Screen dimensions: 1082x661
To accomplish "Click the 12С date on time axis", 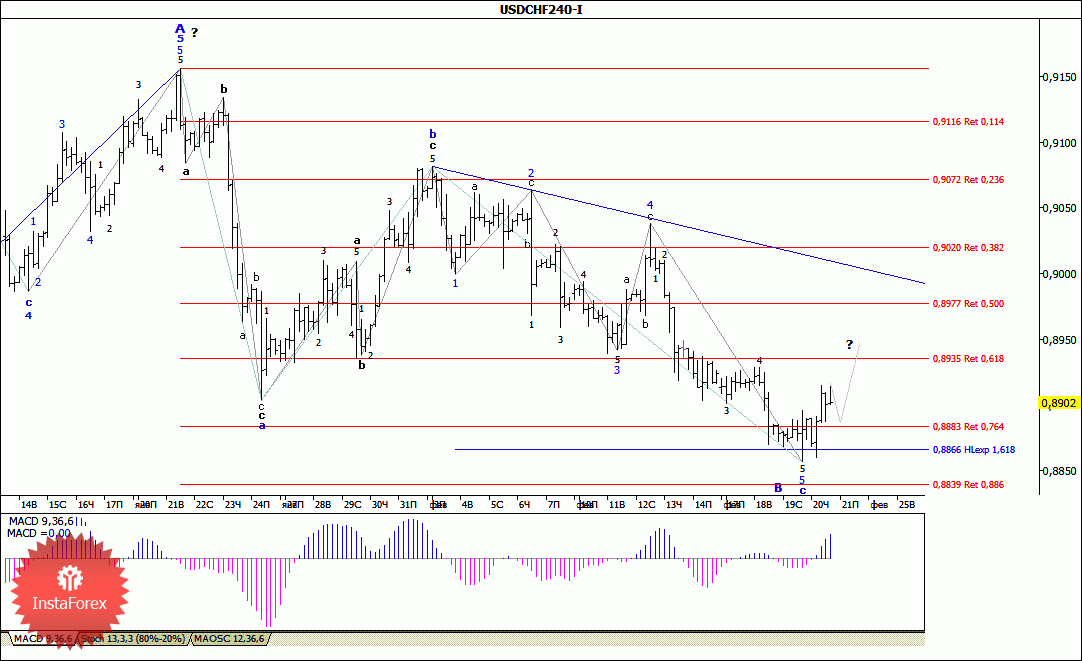I will [x=647, y=504].
